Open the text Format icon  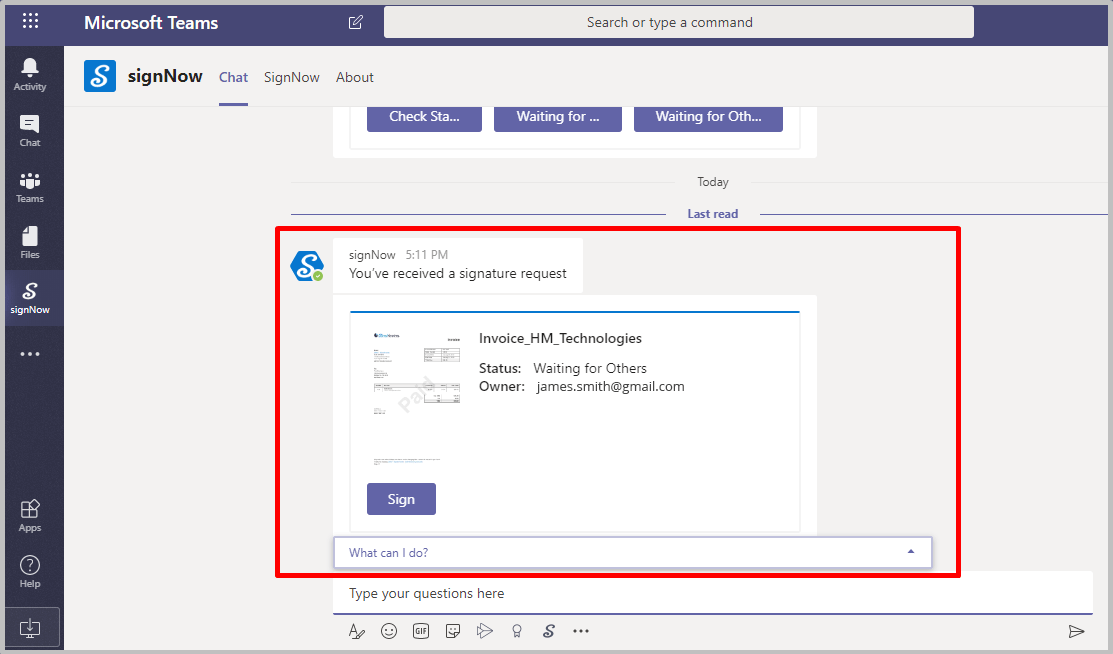[356, 631]
